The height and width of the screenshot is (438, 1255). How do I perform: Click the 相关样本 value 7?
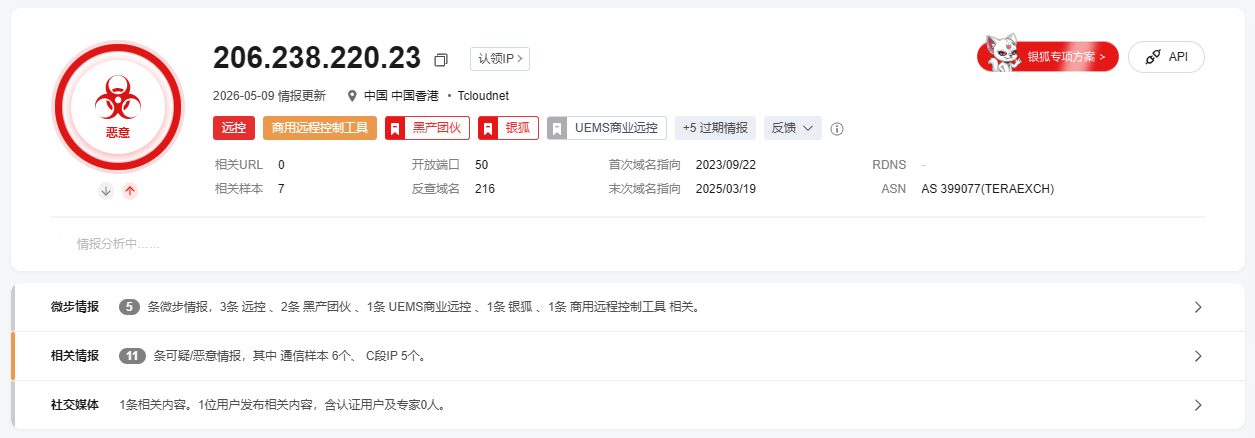point(281,188)
